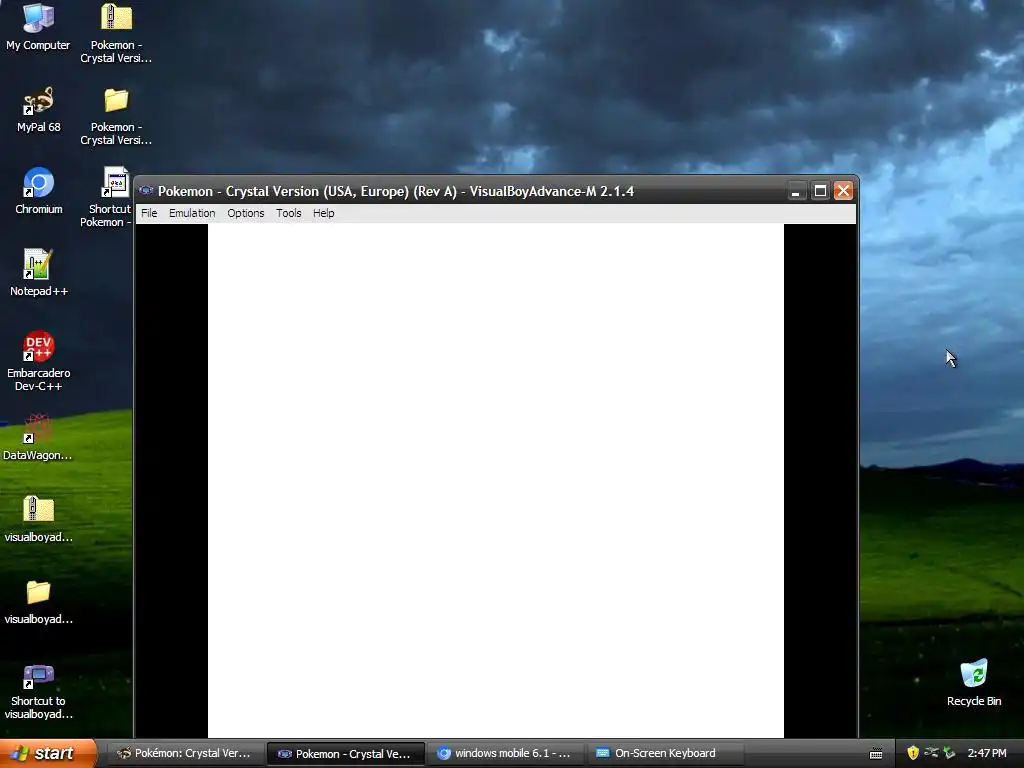Click the 2:47 PM system clock
The image size is (1024, 768).
pos(987,753)
